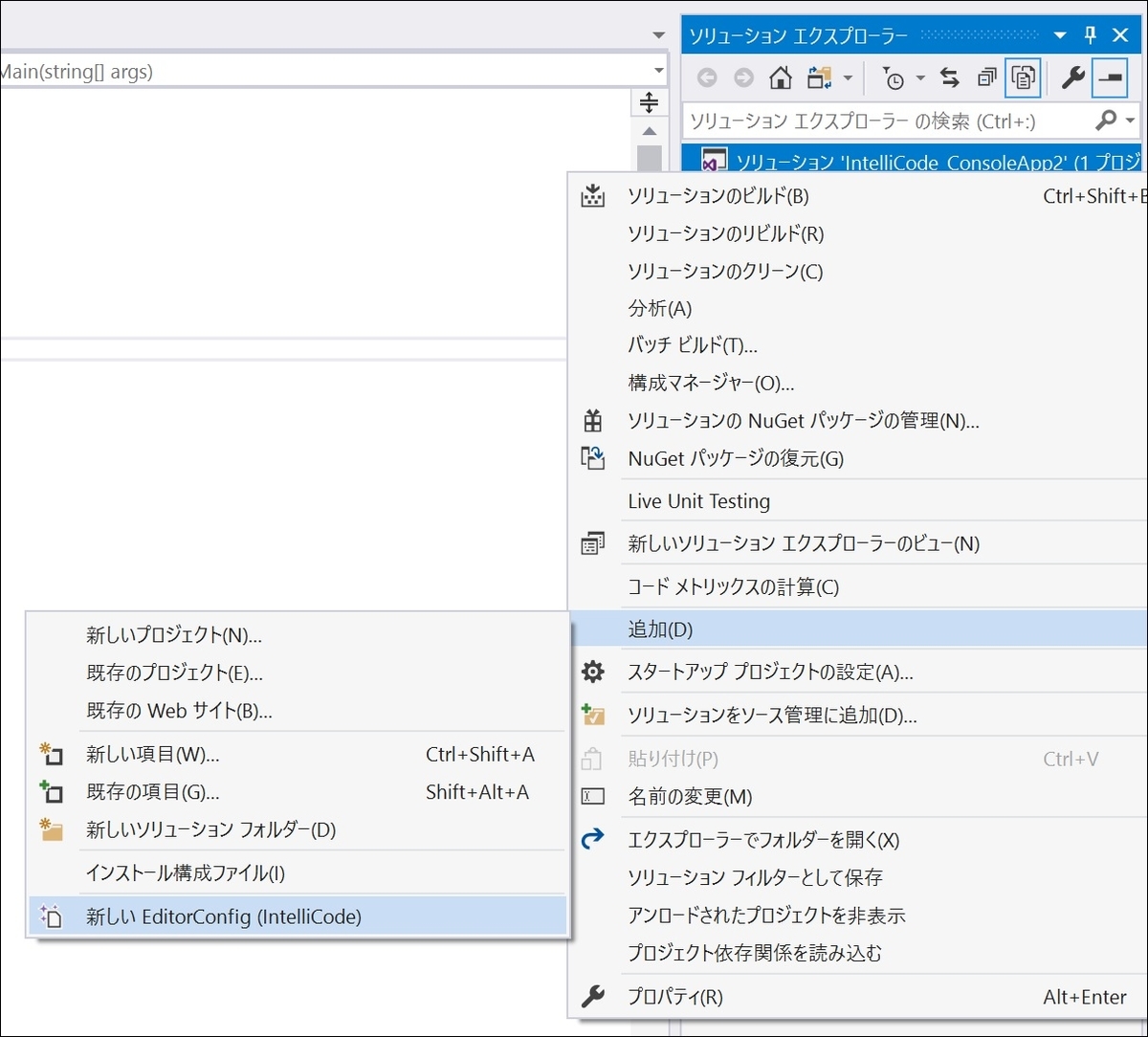
Task: Click the editor scrollbar up arrow
Action: [x=650, y=131]
